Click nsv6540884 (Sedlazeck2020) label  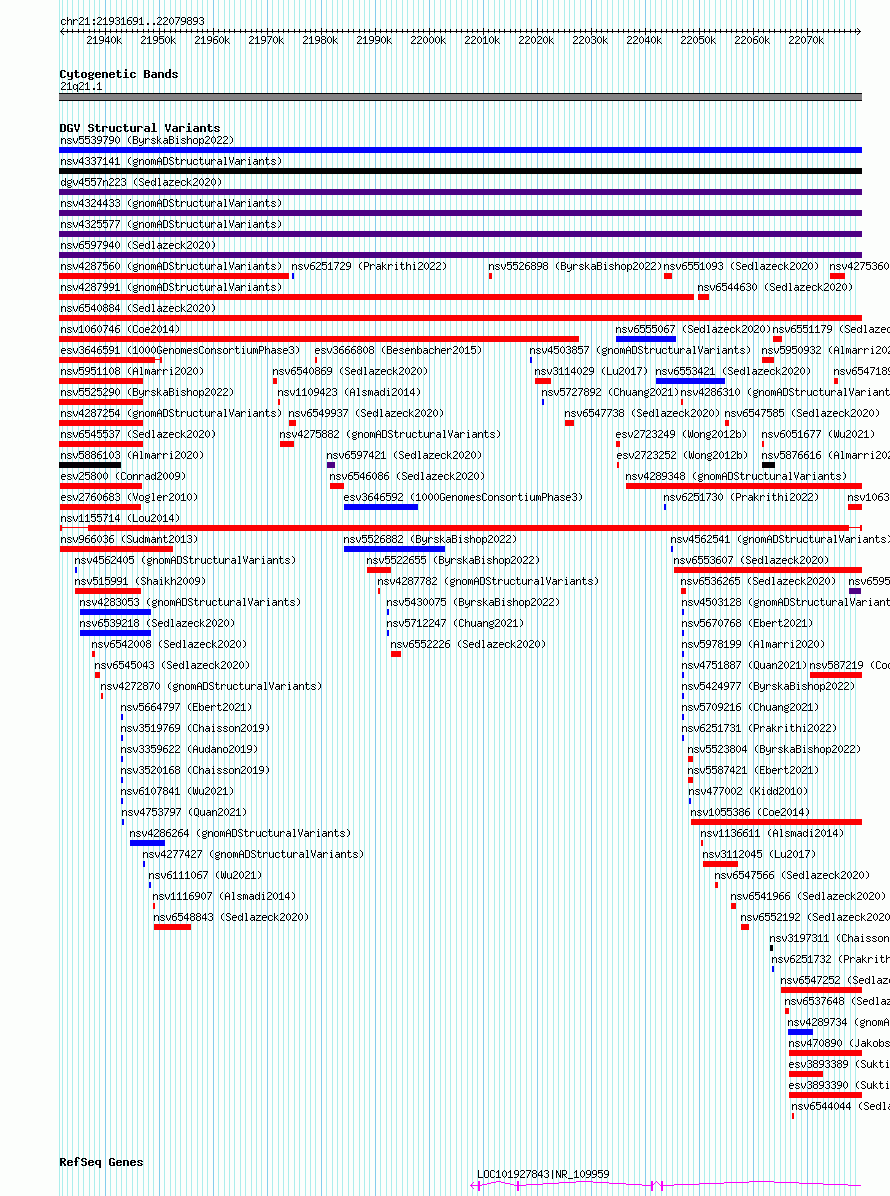click(x=138, y=308)
